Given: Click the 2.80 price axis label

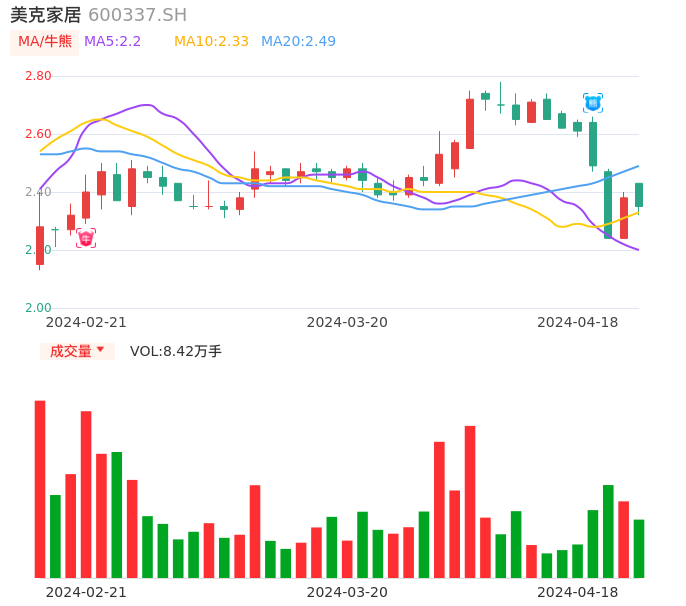Looking at the screenshot, I should tap(38, 76).
